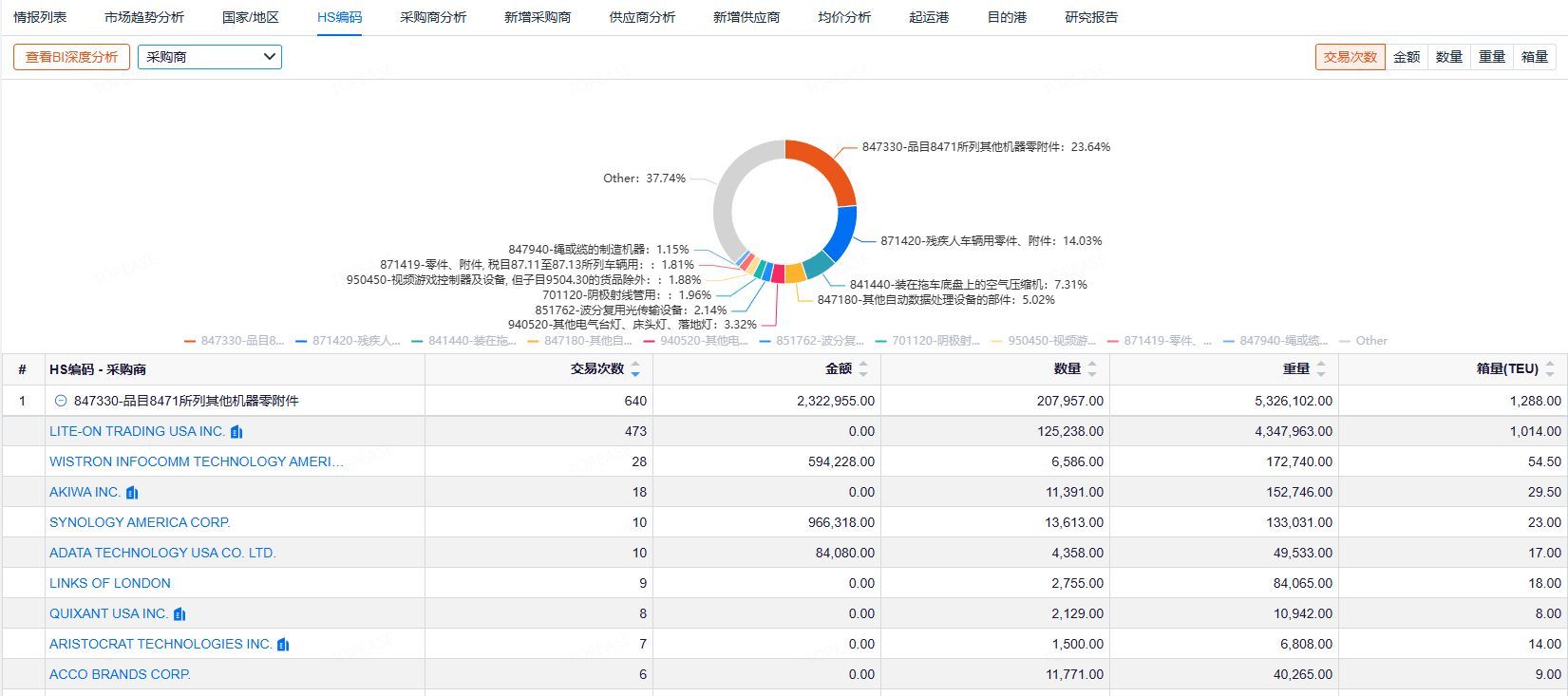Screen dimensions: 1568x696
Task: Open the 研究报告 tab
Action: click(x=1091, y=17)
